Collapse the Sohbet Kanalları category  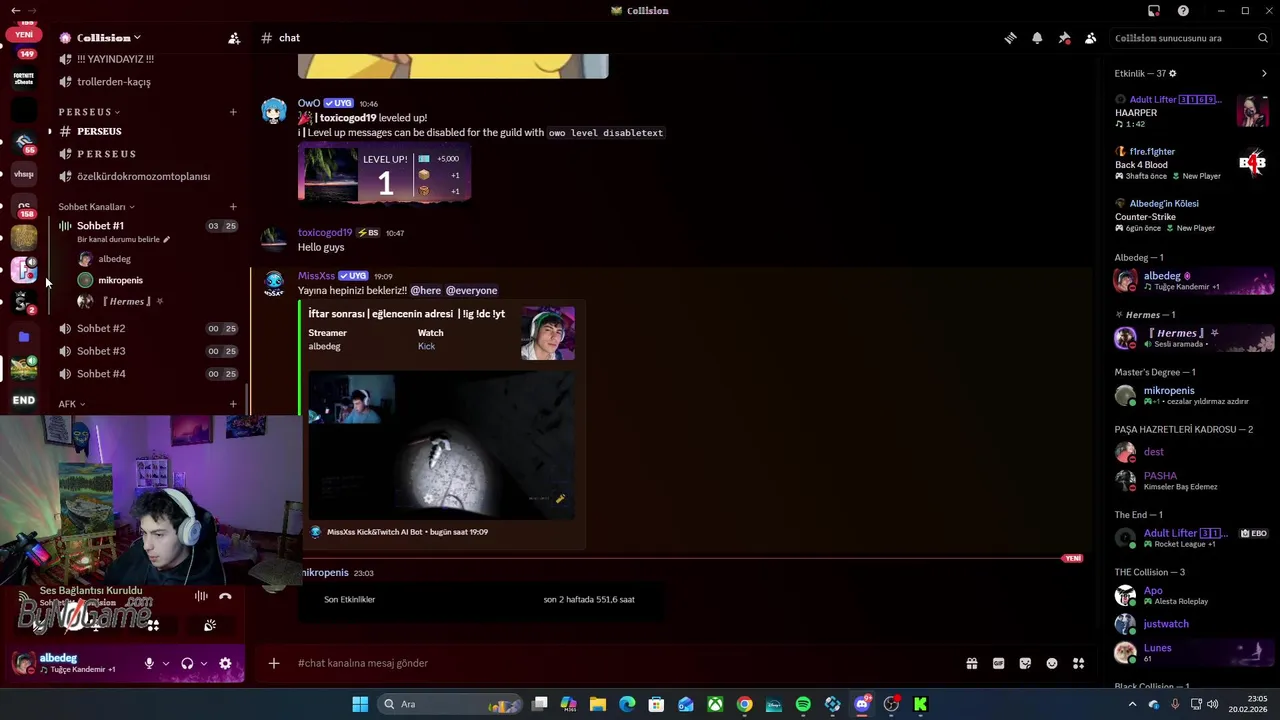point(96,207)
